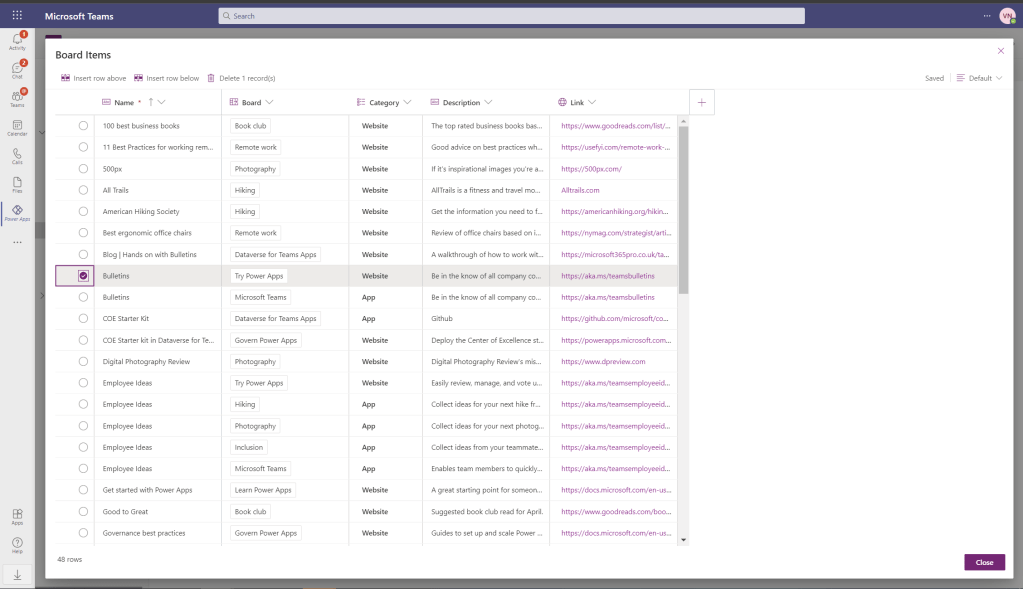Image resolution: width=1023 pixels, height=589 pixels.
Task: Choose Insert row above
Action: 94,78
